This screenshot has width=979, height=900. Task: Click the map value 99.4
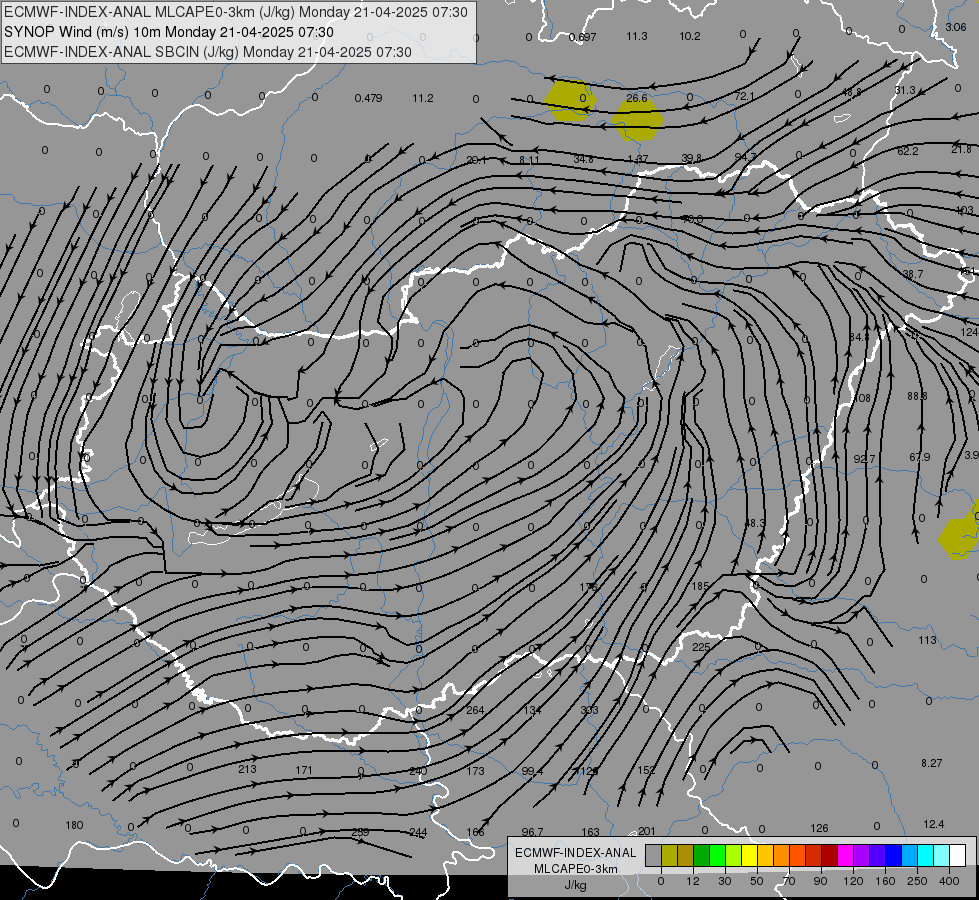532,771
